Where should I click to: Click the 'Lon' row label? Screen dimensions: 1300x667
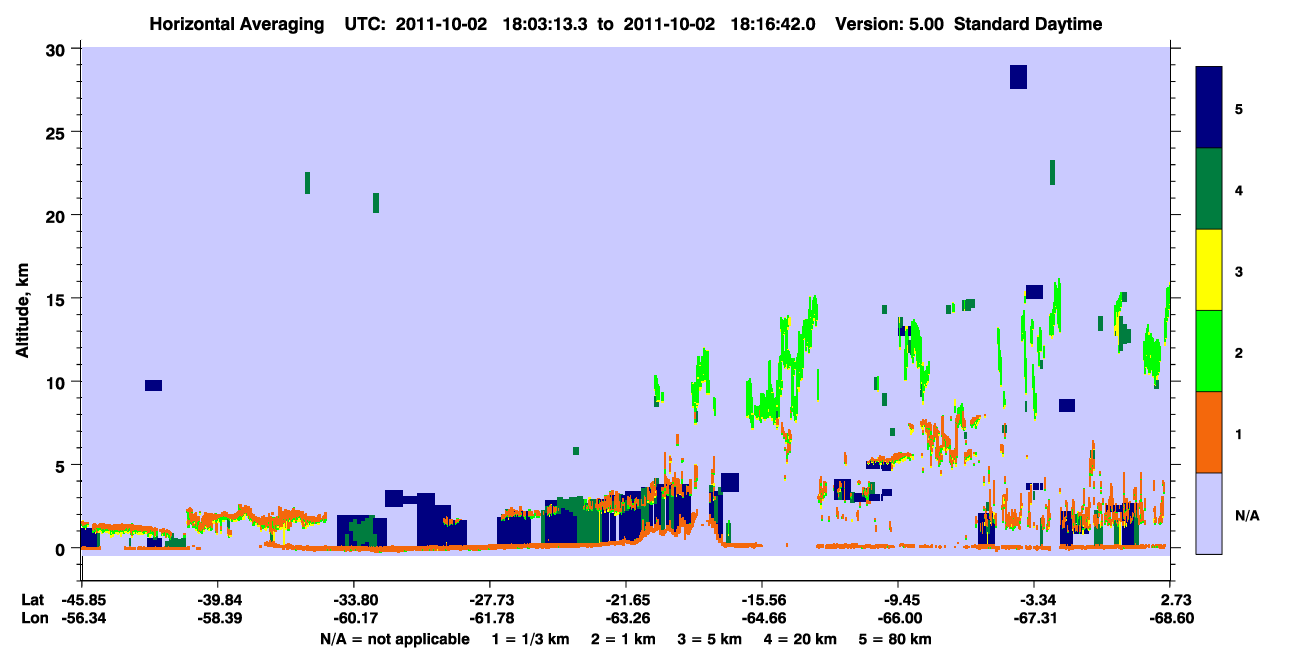[x=34, y=618]
